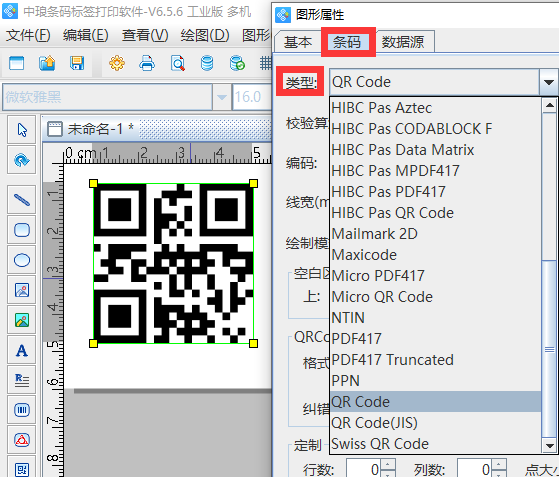
Task: Click the list scrollbar up arrow
Action: tap(549, 105)
